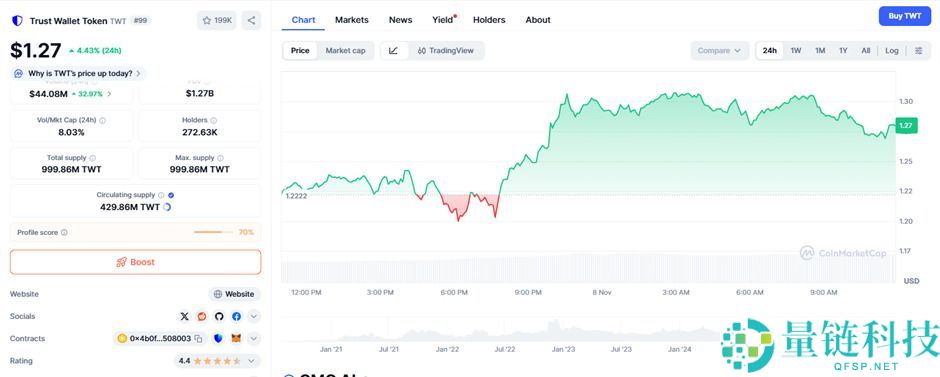Click the AI icon beside 'Why is TWT's price up today?'
940x377 pixels.
19,74
